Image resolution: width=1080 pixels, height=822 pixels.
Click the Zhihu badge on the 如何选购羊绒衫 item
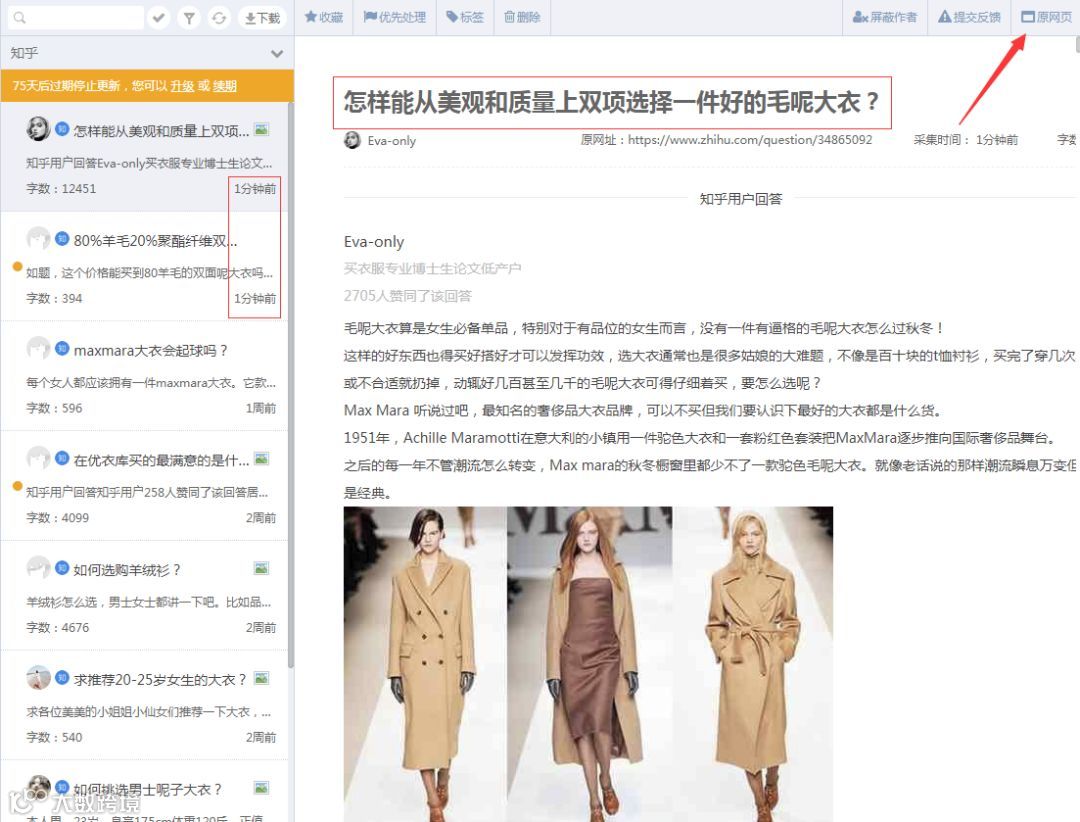click(62, 568)
